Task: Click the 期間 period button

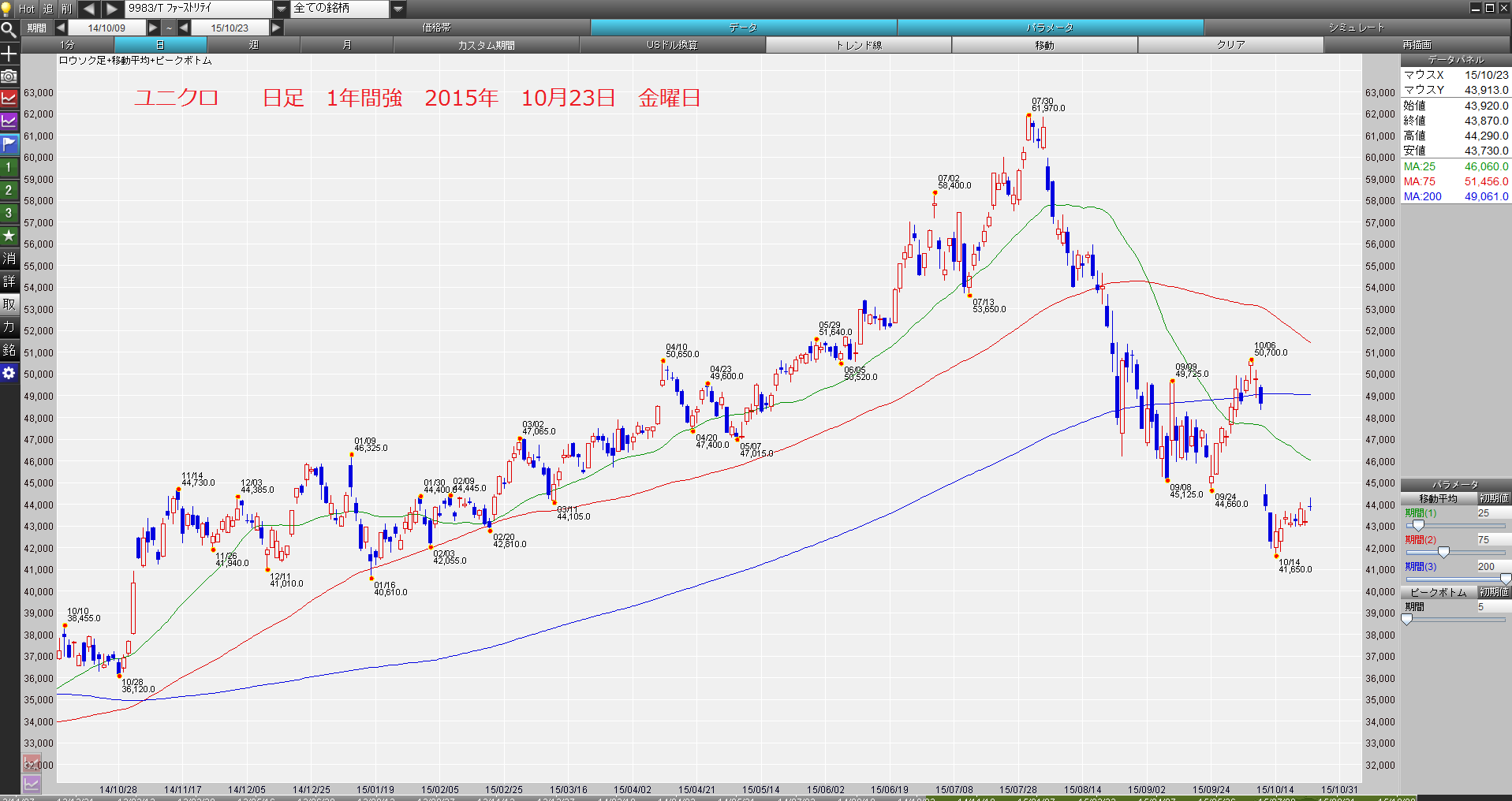Action: 36,28
